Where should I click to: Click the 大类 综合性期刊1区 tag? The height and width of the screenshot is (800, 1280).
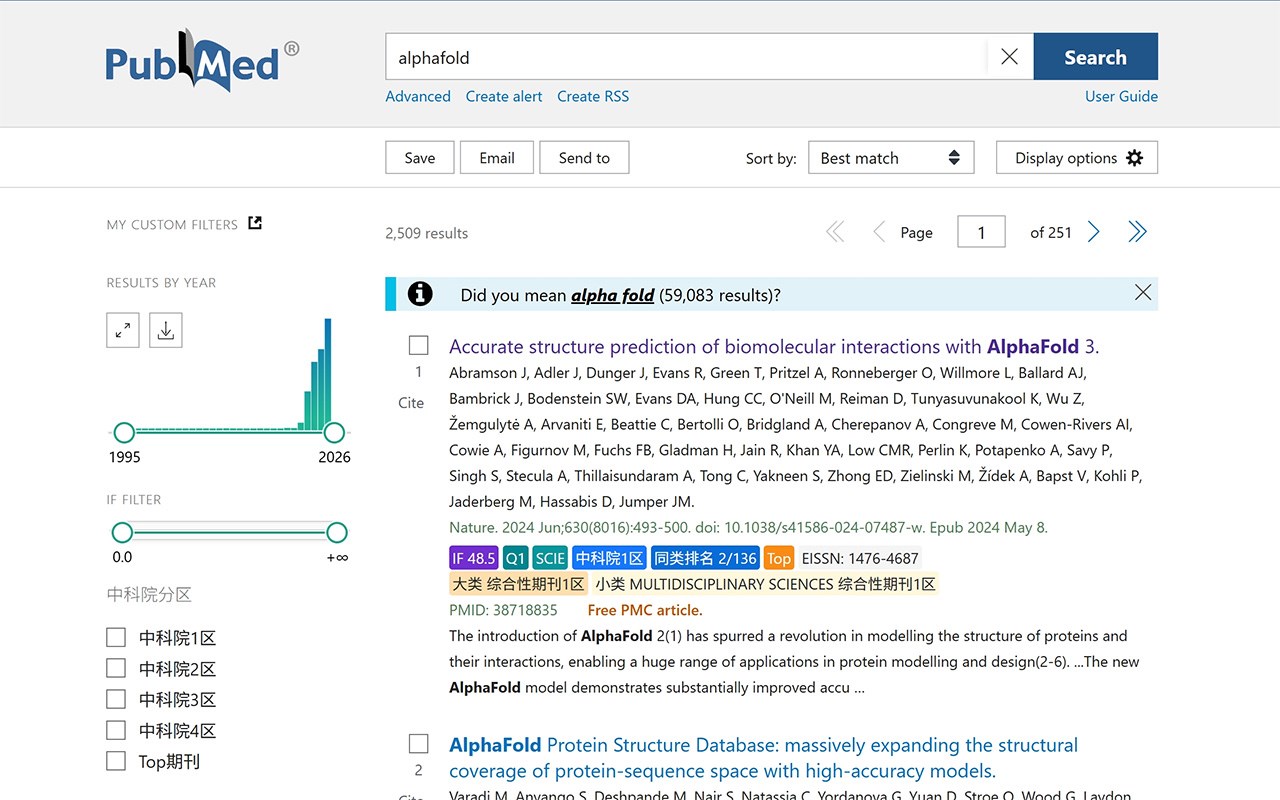point(518,584)
